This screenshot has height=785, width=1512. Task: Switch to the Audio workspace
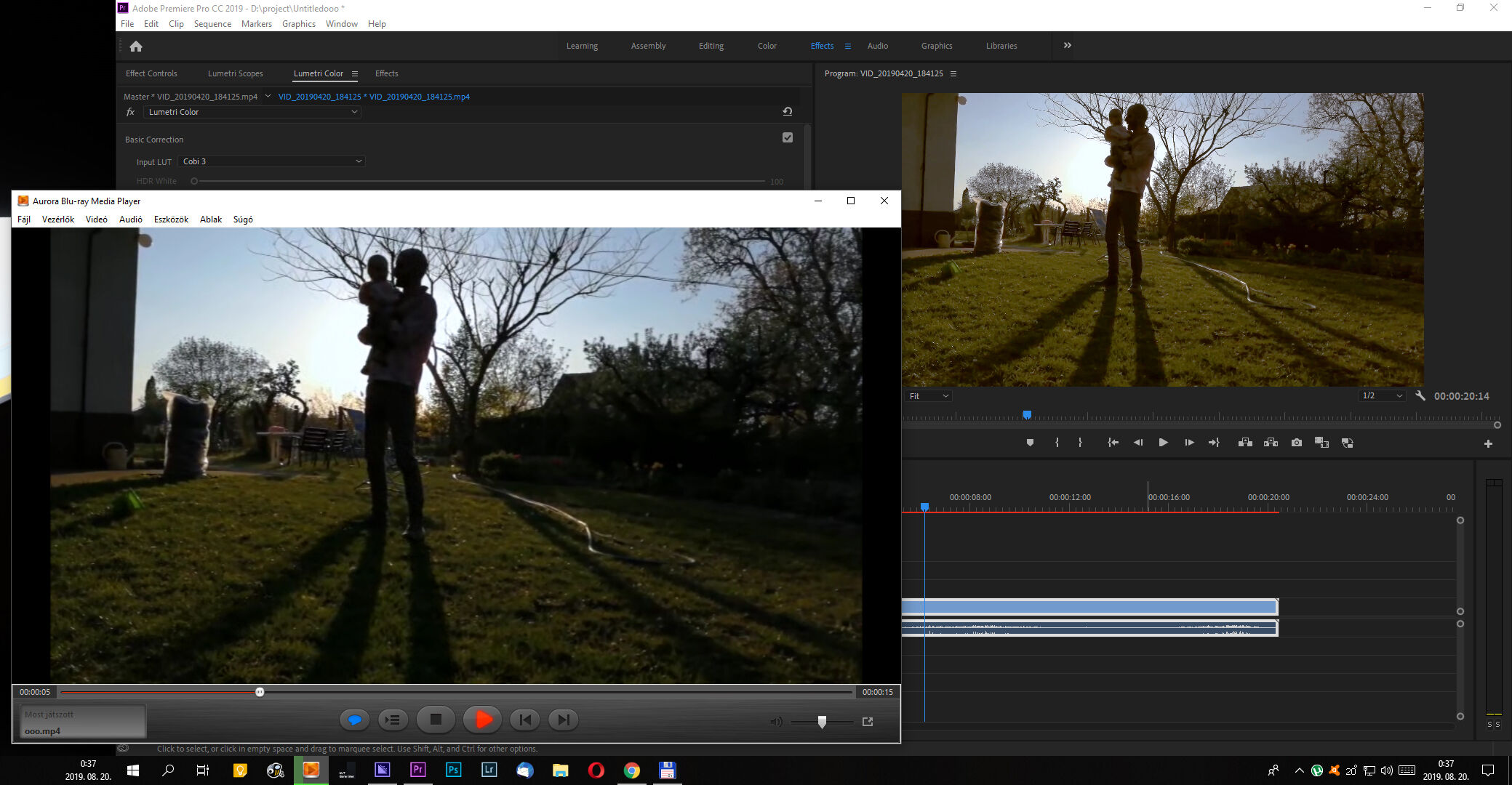point(877,46)
